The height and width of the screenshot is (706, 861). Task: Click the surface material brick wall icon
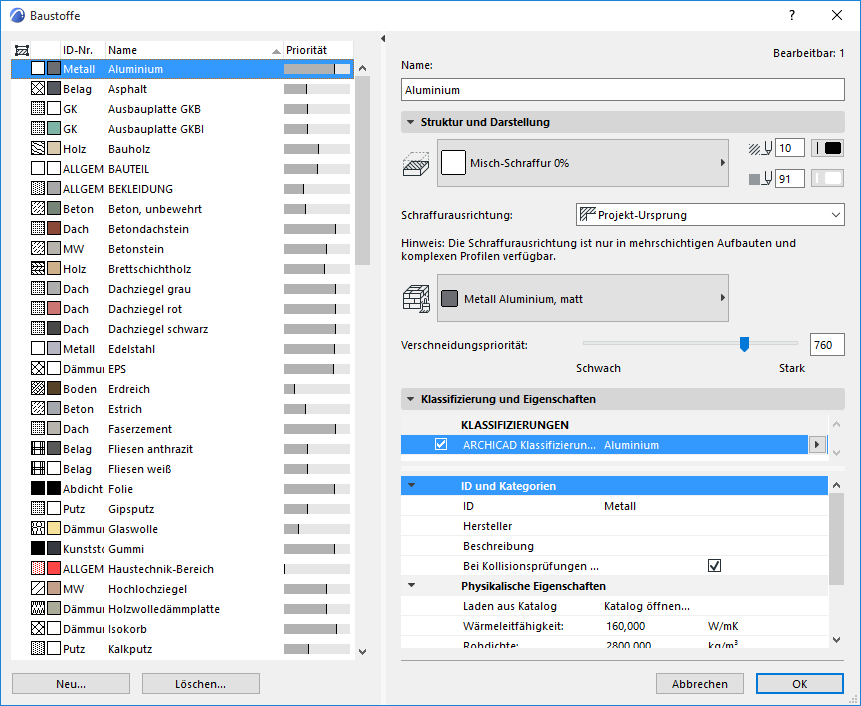[416, 299]
